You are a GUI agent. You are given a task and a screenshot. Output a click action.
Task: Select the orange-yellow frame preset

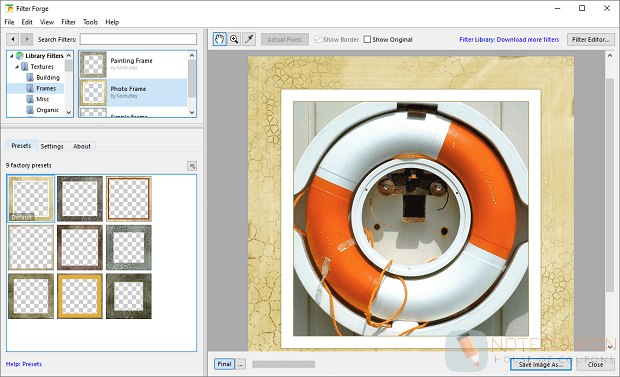pyautogui.click(x=80, y=296)
